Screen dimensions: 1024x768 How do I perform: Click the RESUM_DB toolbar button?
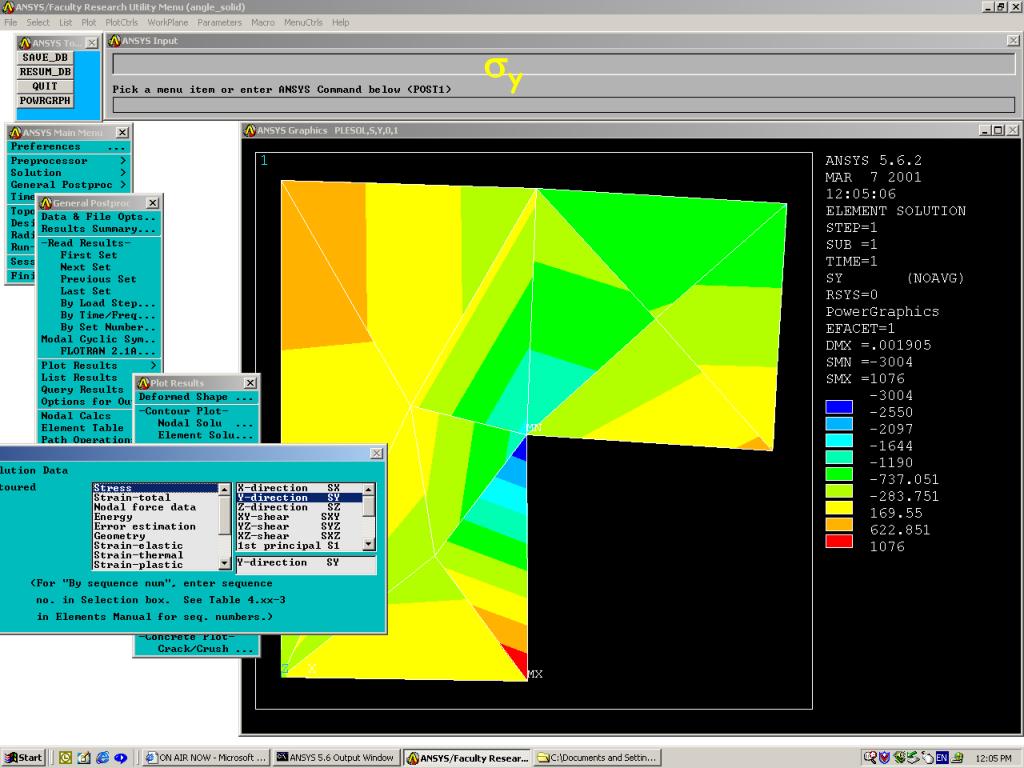(x=45, y=72)
